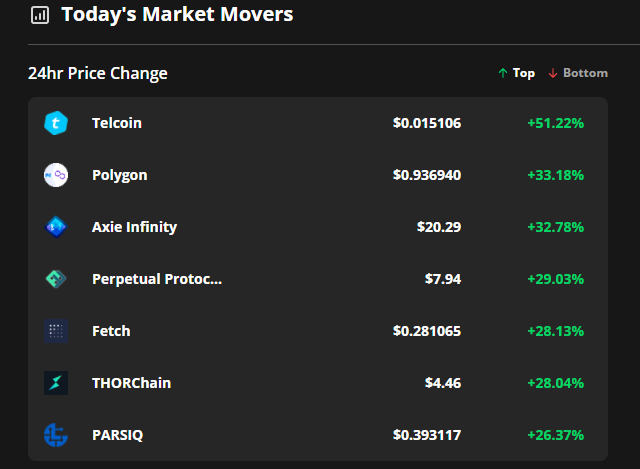The image size is (640, 469).
Task: Open the THORChain name link
Action: [x=131, y=383]
